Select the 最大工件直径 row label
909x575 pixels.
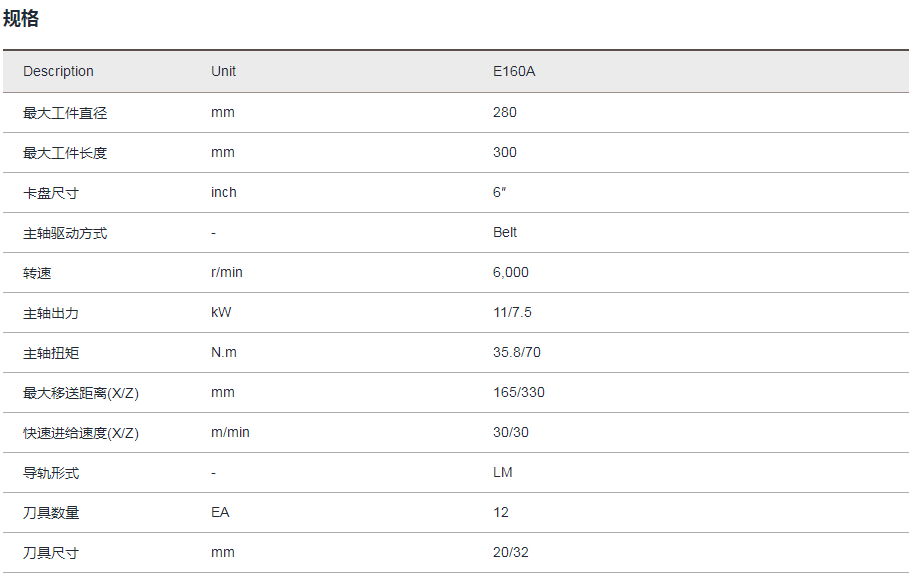click(65, 113)
